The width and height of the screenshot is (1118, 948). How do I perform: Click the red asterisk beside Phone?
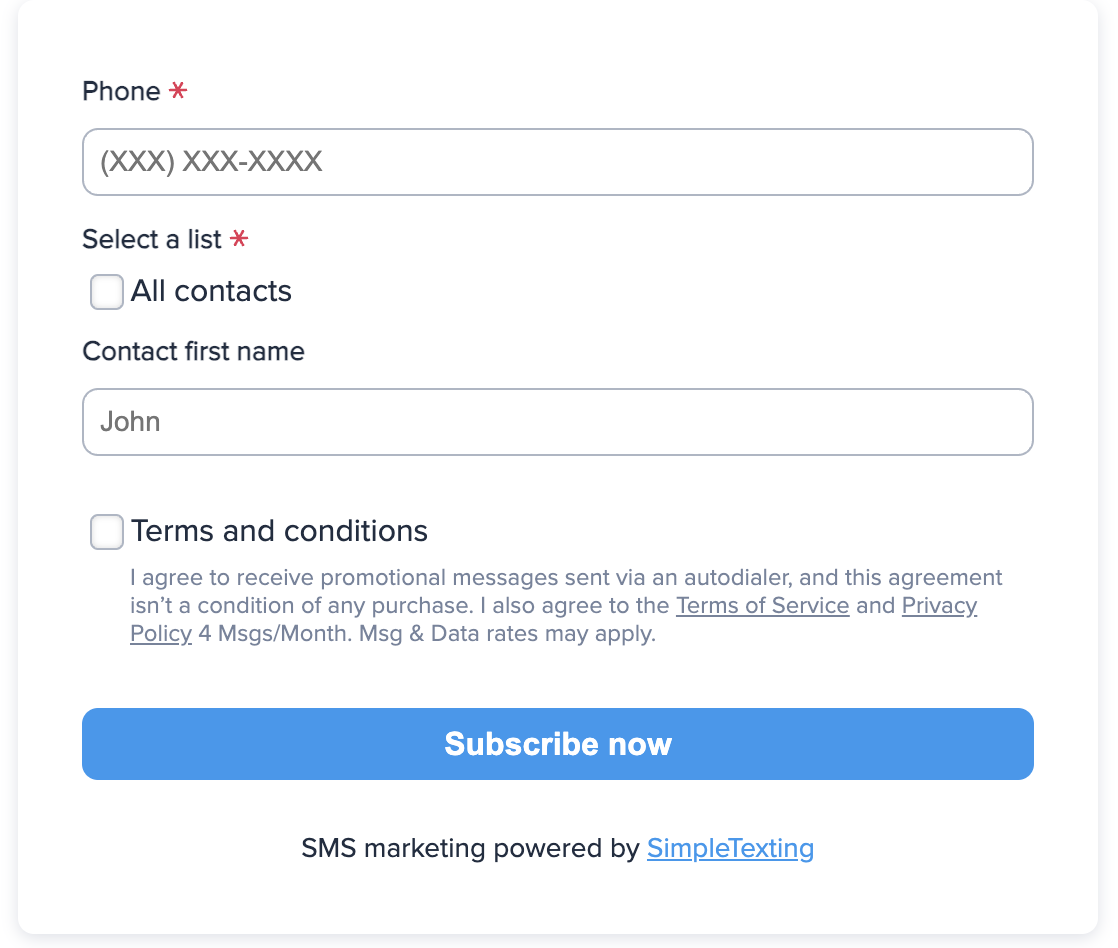[x=178, y=91]
